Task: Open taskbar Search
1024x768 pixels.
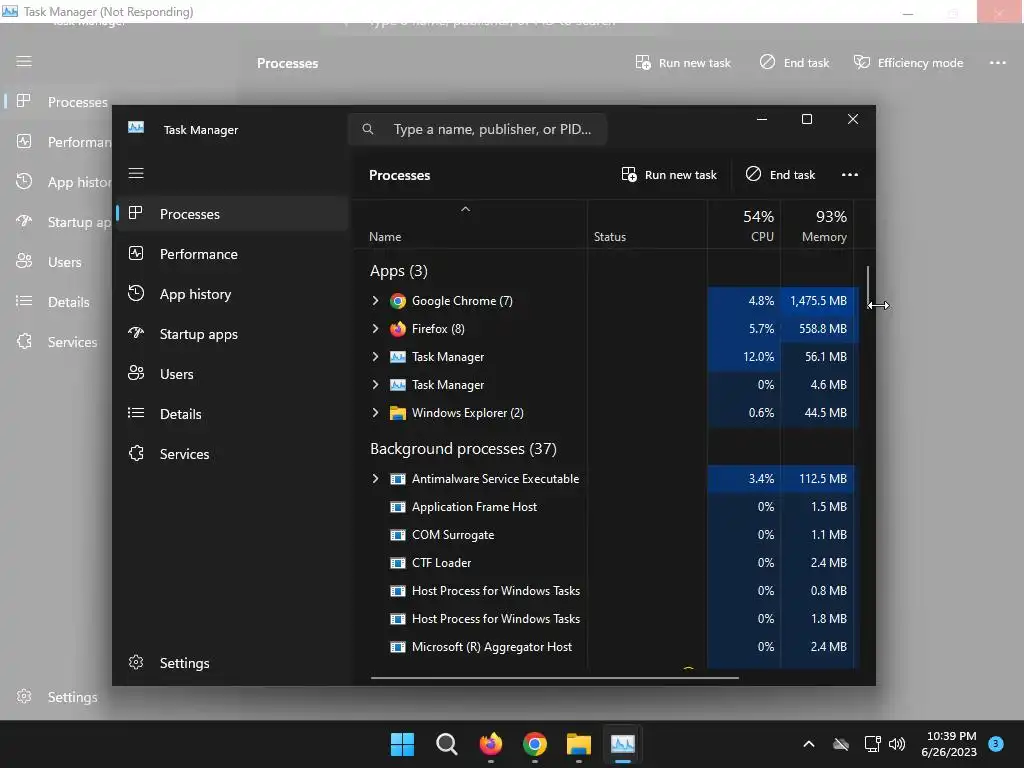Action: pyautogui.click(x=447, y=744)
